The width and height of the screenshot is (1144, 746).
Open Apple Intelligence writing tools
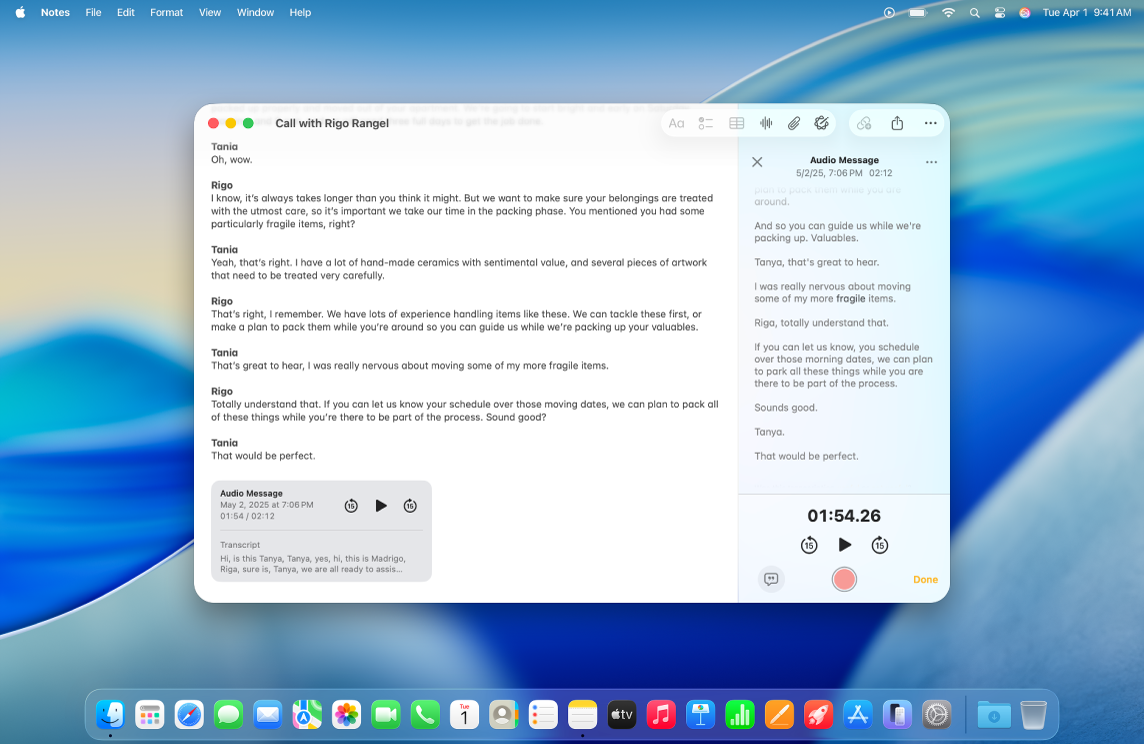click(x=822, y=122)
